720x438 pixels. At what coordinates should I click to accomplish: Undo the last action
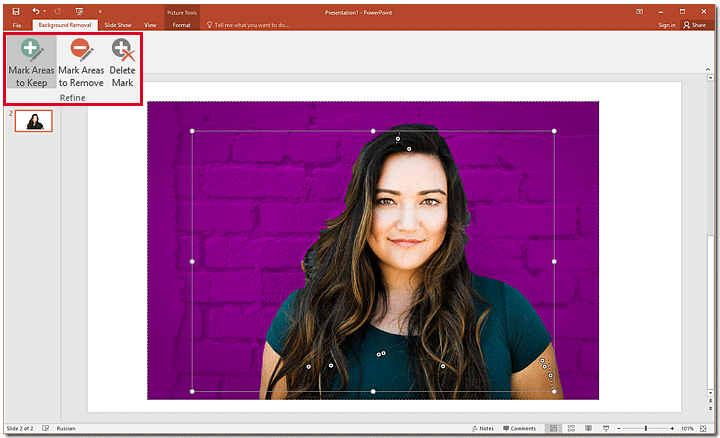coord(36,10)
